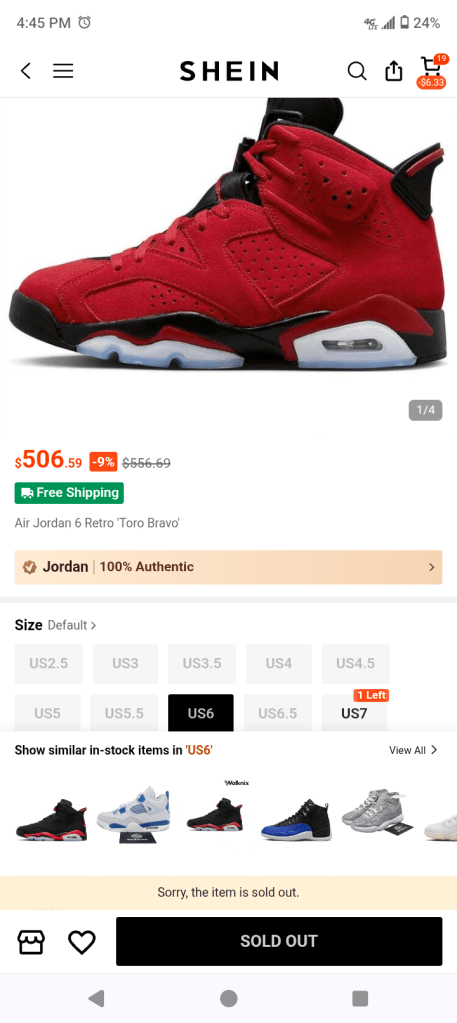Select size US6
This screenshot has width=457, height=1023.
(x=200, y=713)
